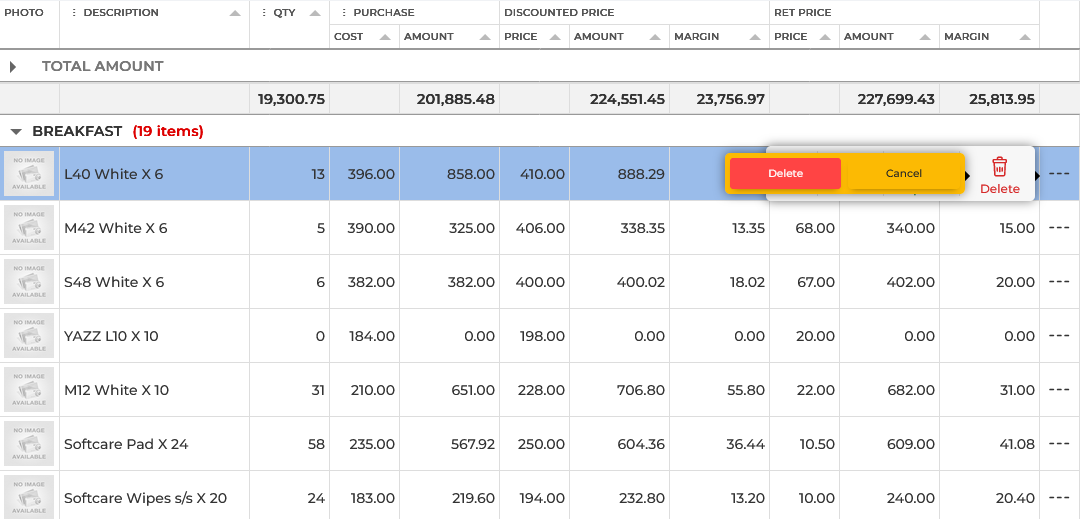Open row actions for S48 White X 6
Screen dimensions: 1080x519
pos(1059,282)
